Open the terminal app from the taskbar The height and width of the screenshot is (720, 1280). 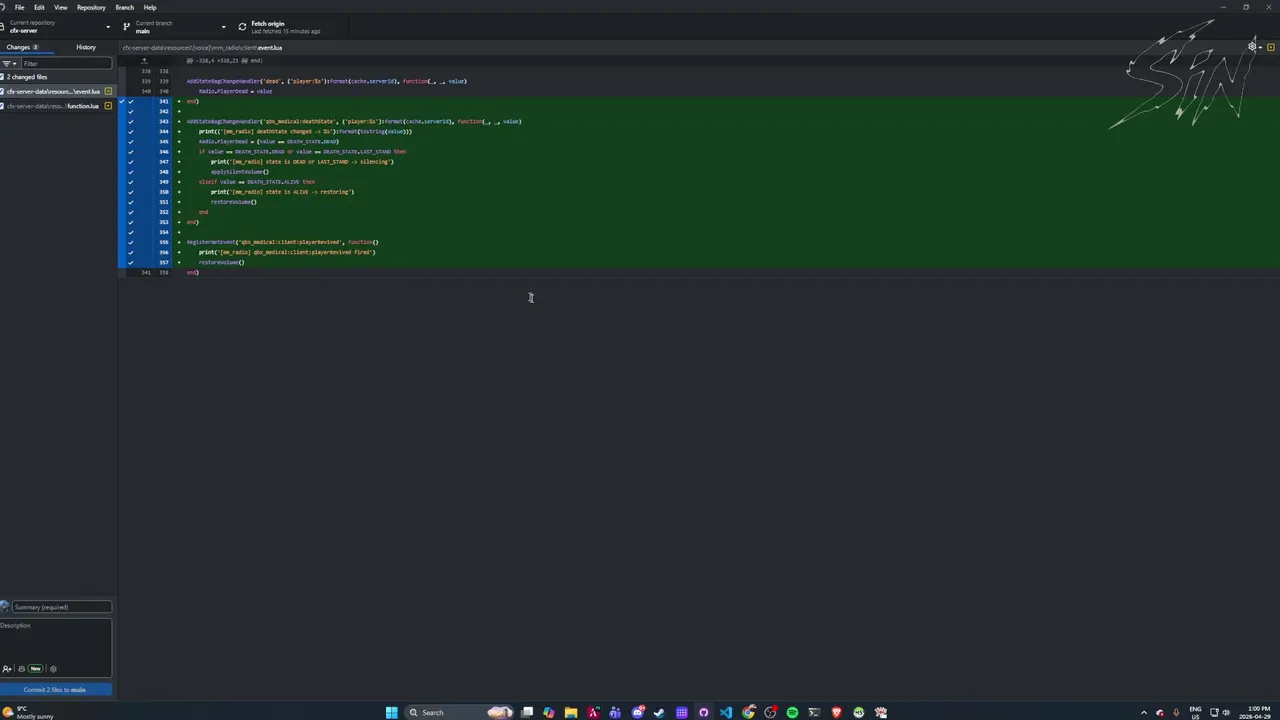814,712
